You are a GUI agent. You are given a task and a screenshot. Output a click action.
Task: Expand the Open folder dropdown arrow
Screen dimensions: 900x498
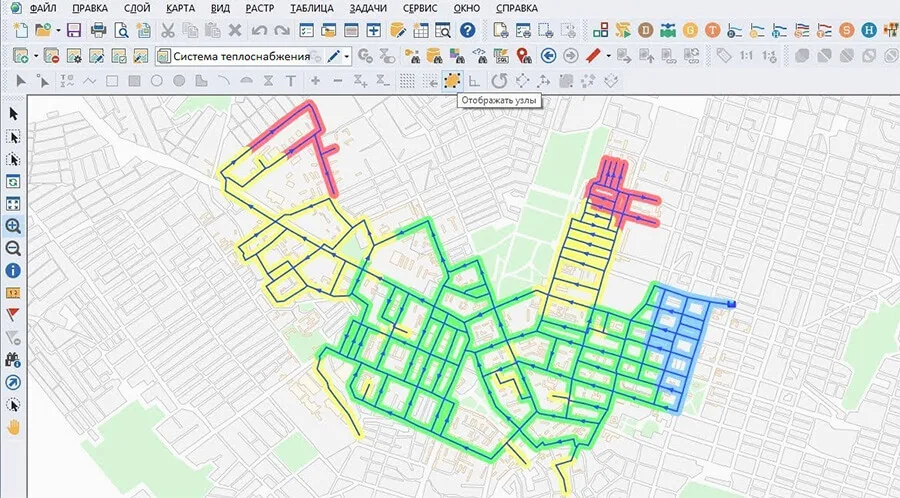click(x=58, y=30)
